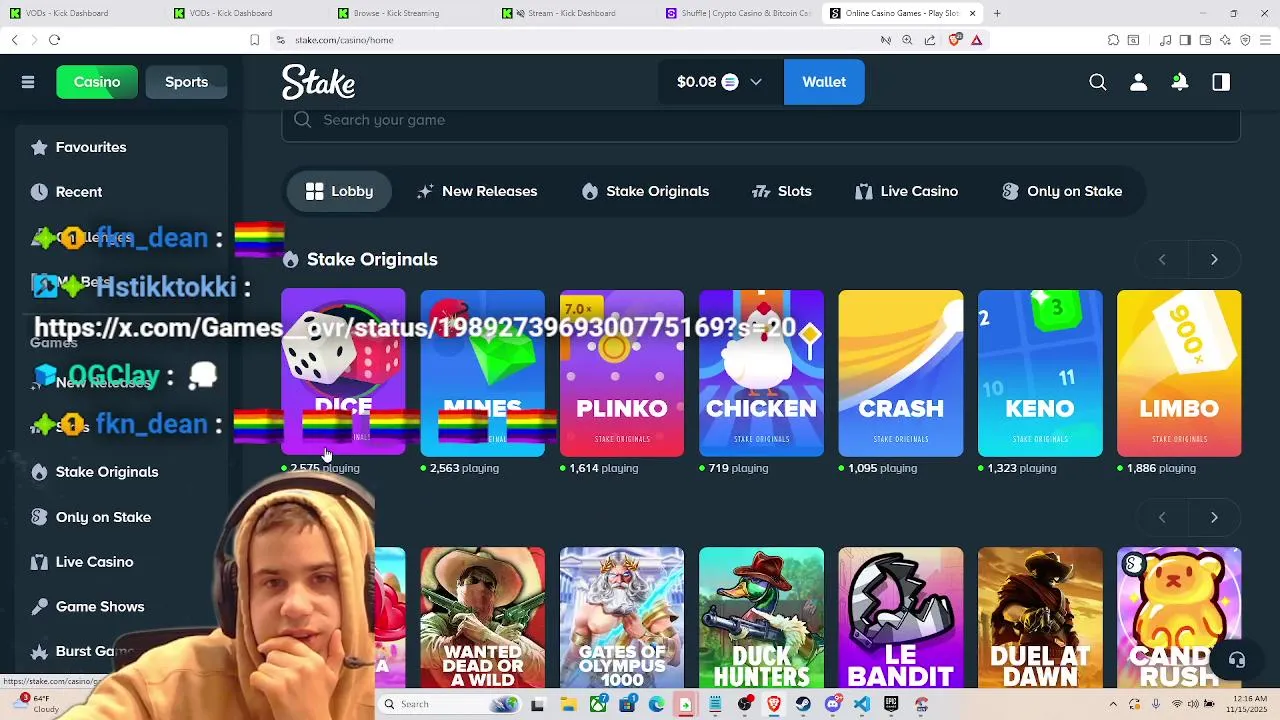This screenshot has width=1280, height=720.
Task: Open the Crash game tile
Action: click(x=901, y=373)
